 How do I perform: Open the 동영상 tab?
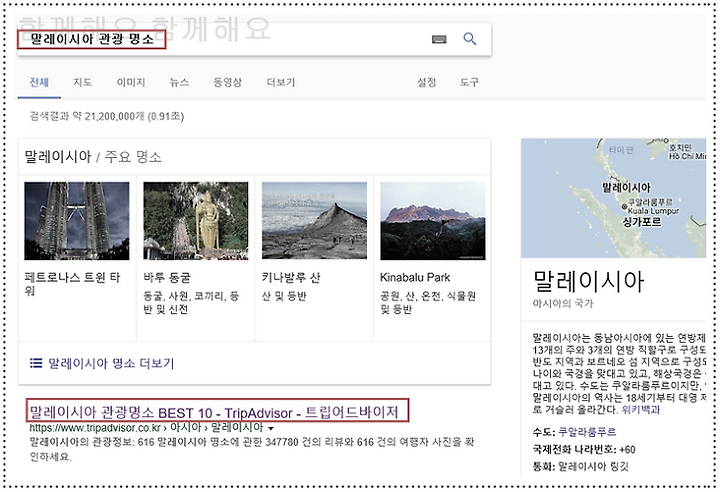pyautogui.click(x=227, y=82)
